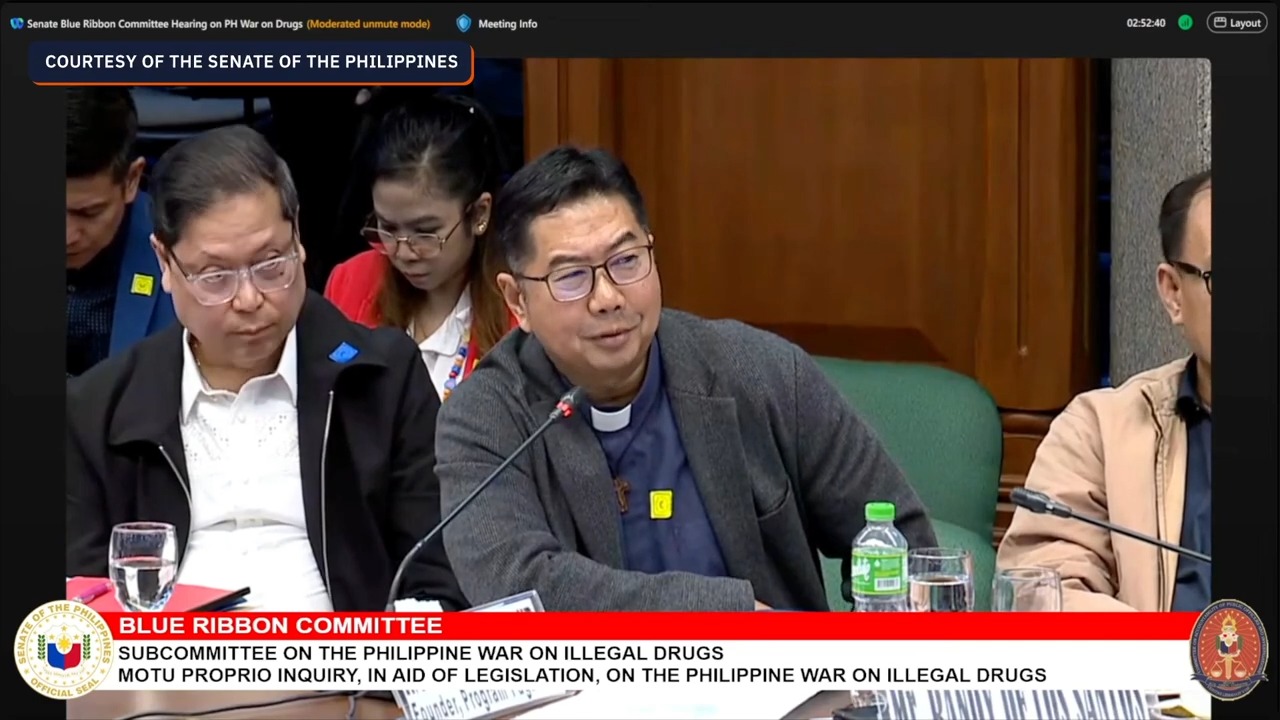The height and width of the screenshot is (720, 1280).
Task: Click the Subcommittee on Philippine War caption line
Action: pyautogui.click(x=420, y=653)
